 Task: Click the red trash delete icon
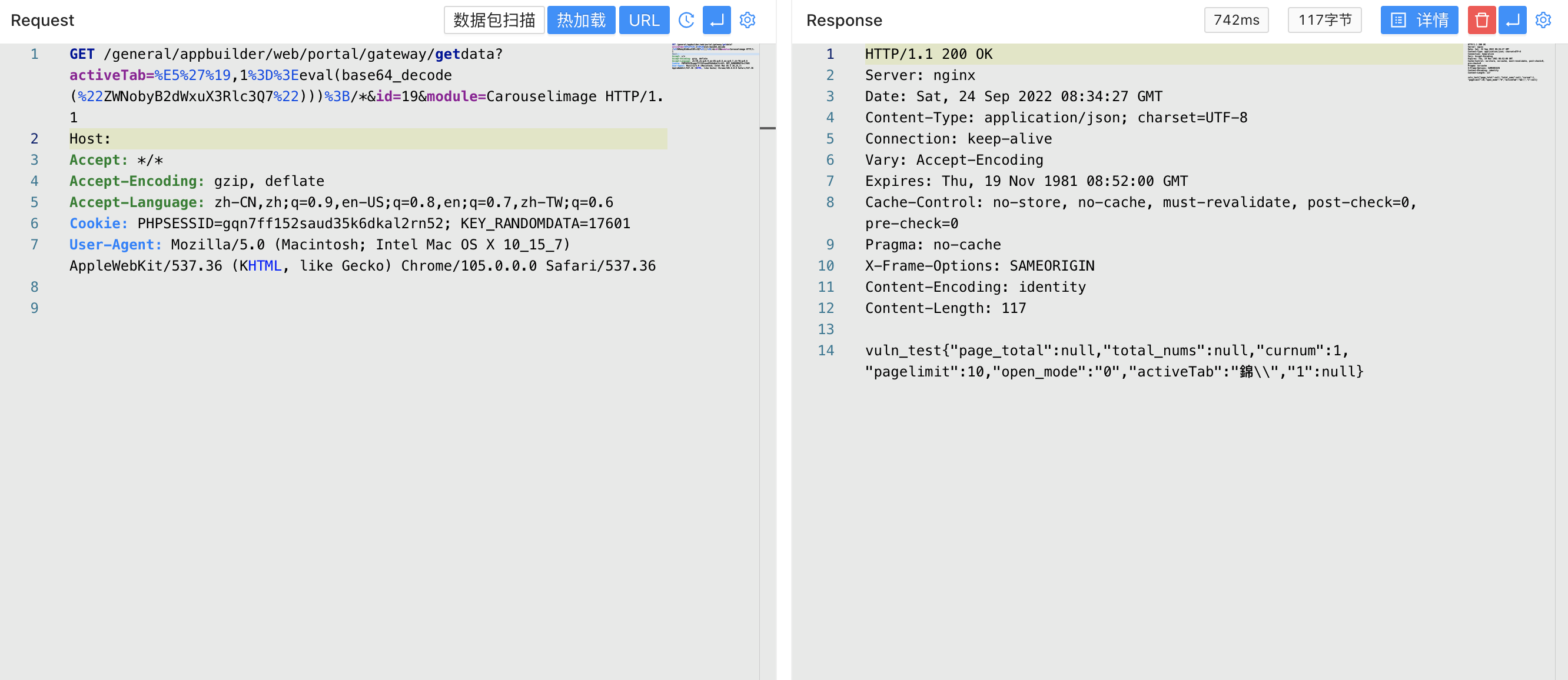click(x=1481, y=20)
